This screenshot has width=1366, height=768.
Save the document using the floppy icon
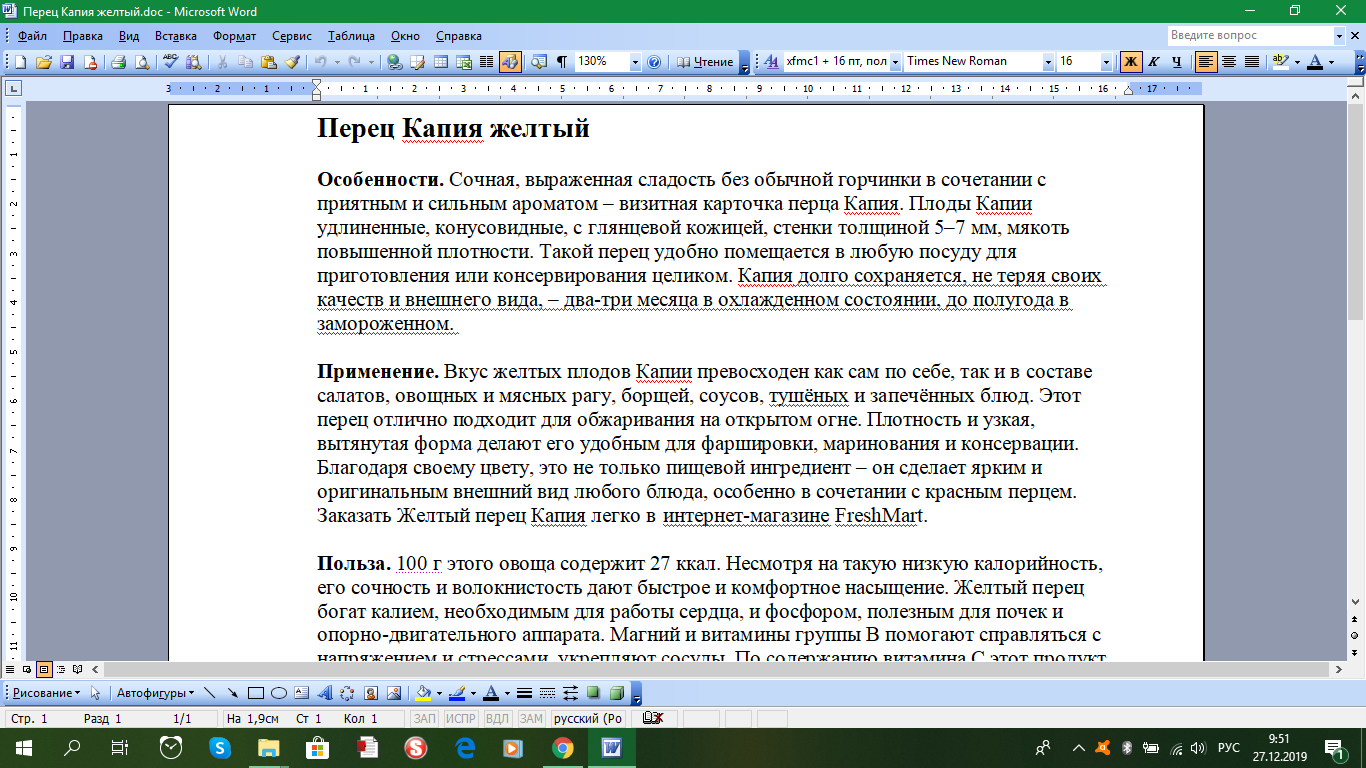tap(67, 61)
